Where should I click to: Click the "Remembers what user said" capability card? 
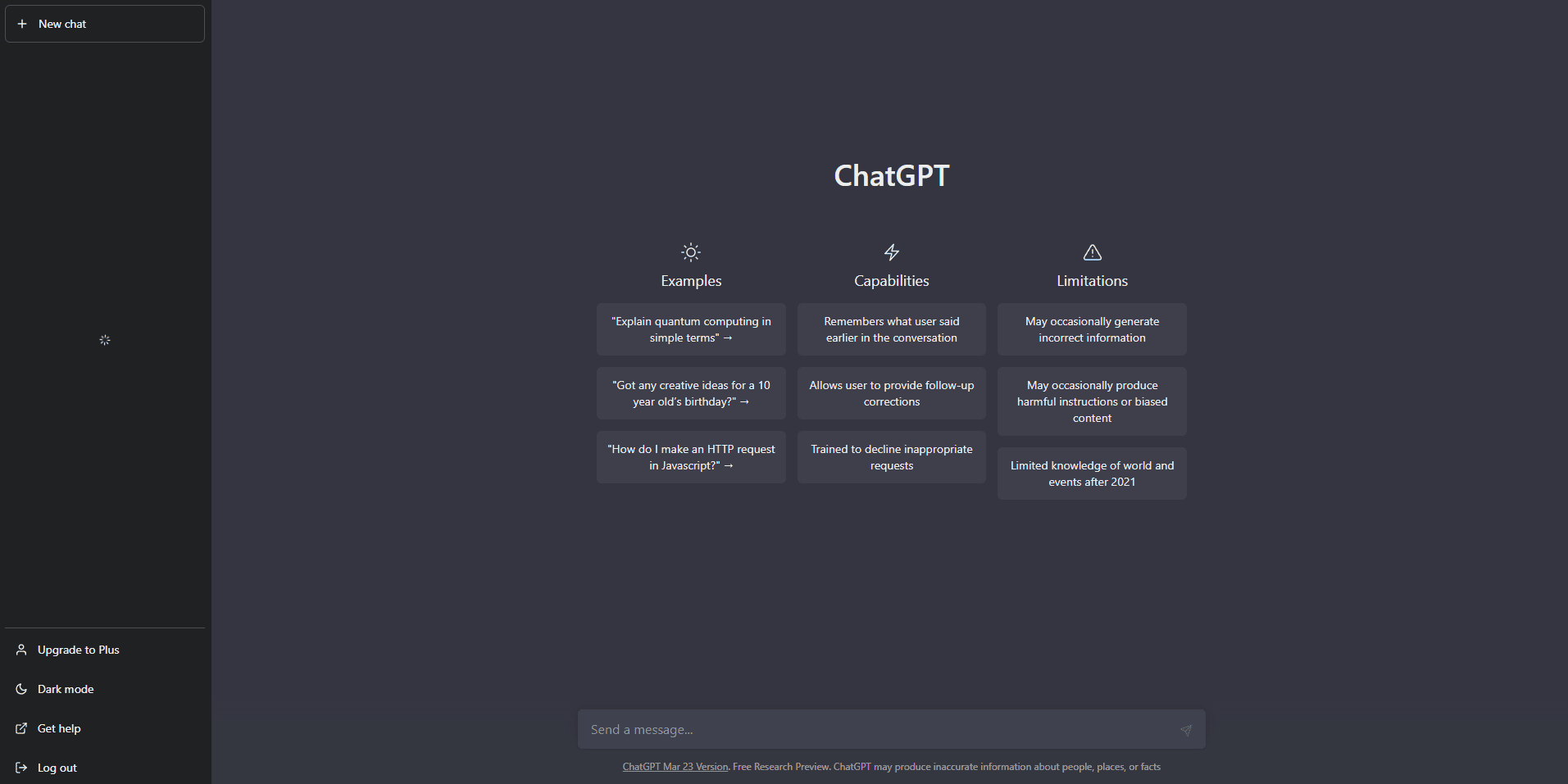pos(892,329)
